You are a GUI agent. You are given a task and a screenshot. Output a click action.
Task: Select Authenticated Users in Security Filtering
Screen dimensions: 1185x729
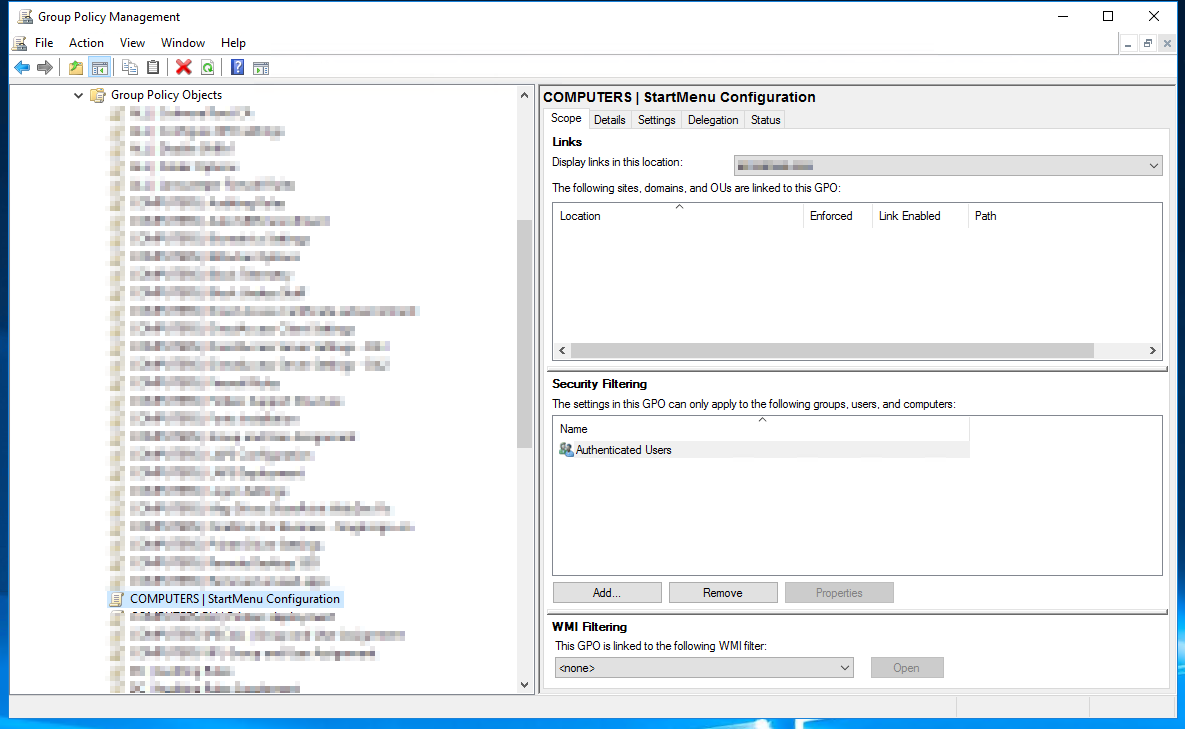pyautogui.click(x=623, y=450)
